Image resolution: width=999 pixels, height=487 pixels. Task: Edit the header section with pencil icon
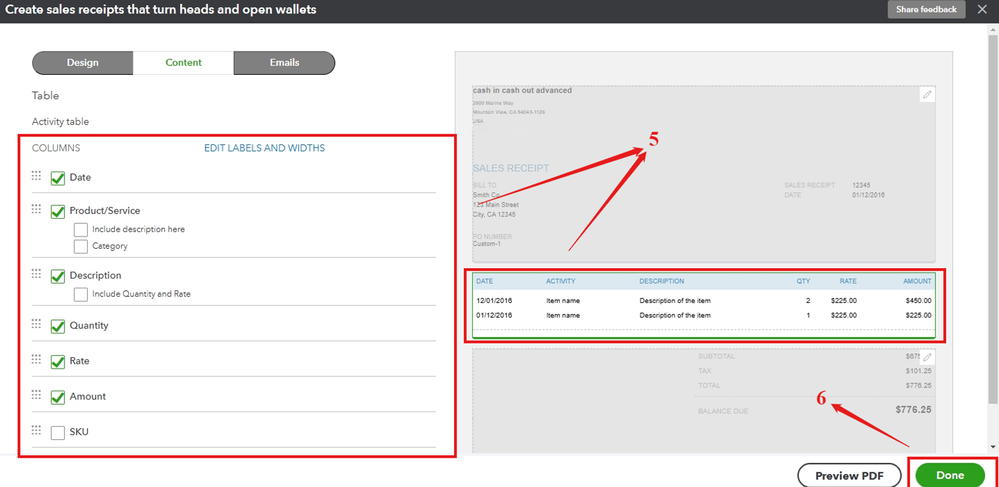point(927,94)
